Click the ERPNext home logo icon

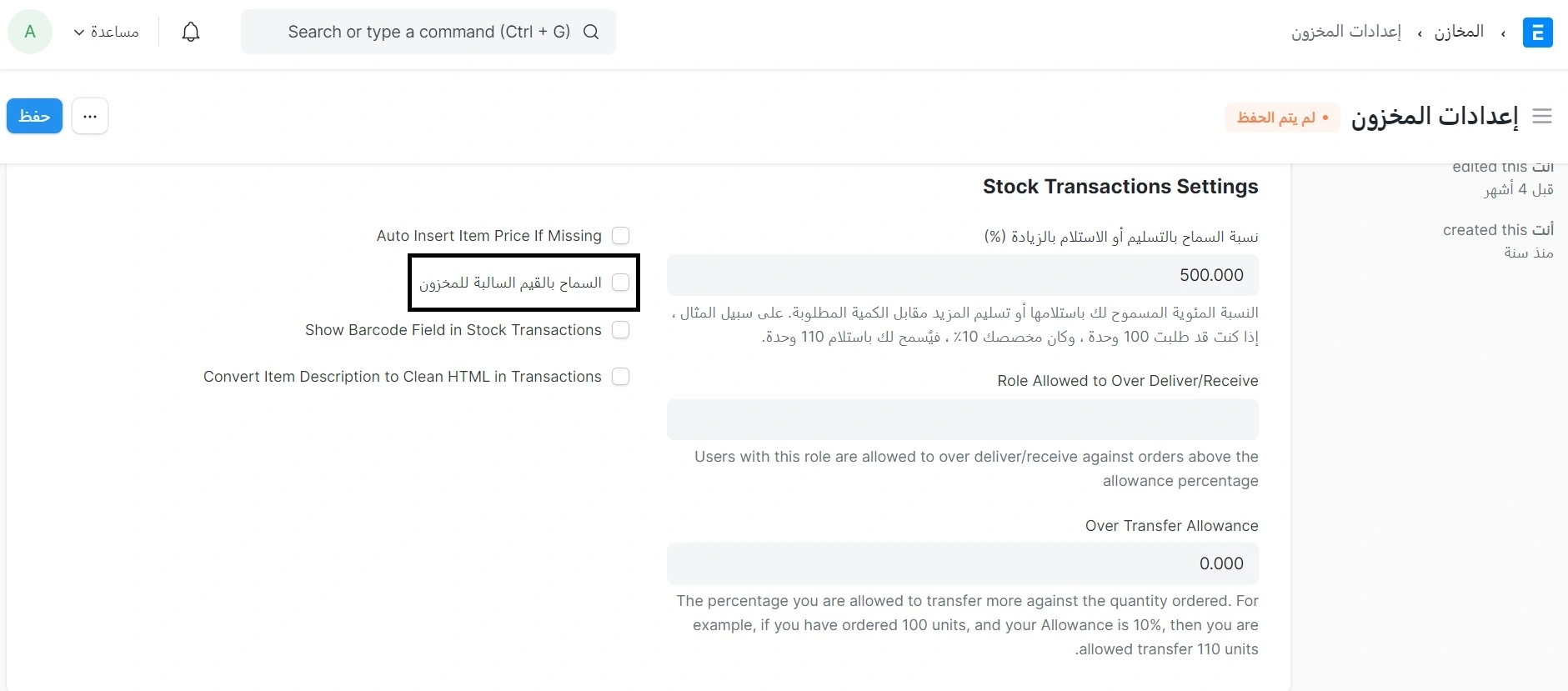tap(1537, 33)
